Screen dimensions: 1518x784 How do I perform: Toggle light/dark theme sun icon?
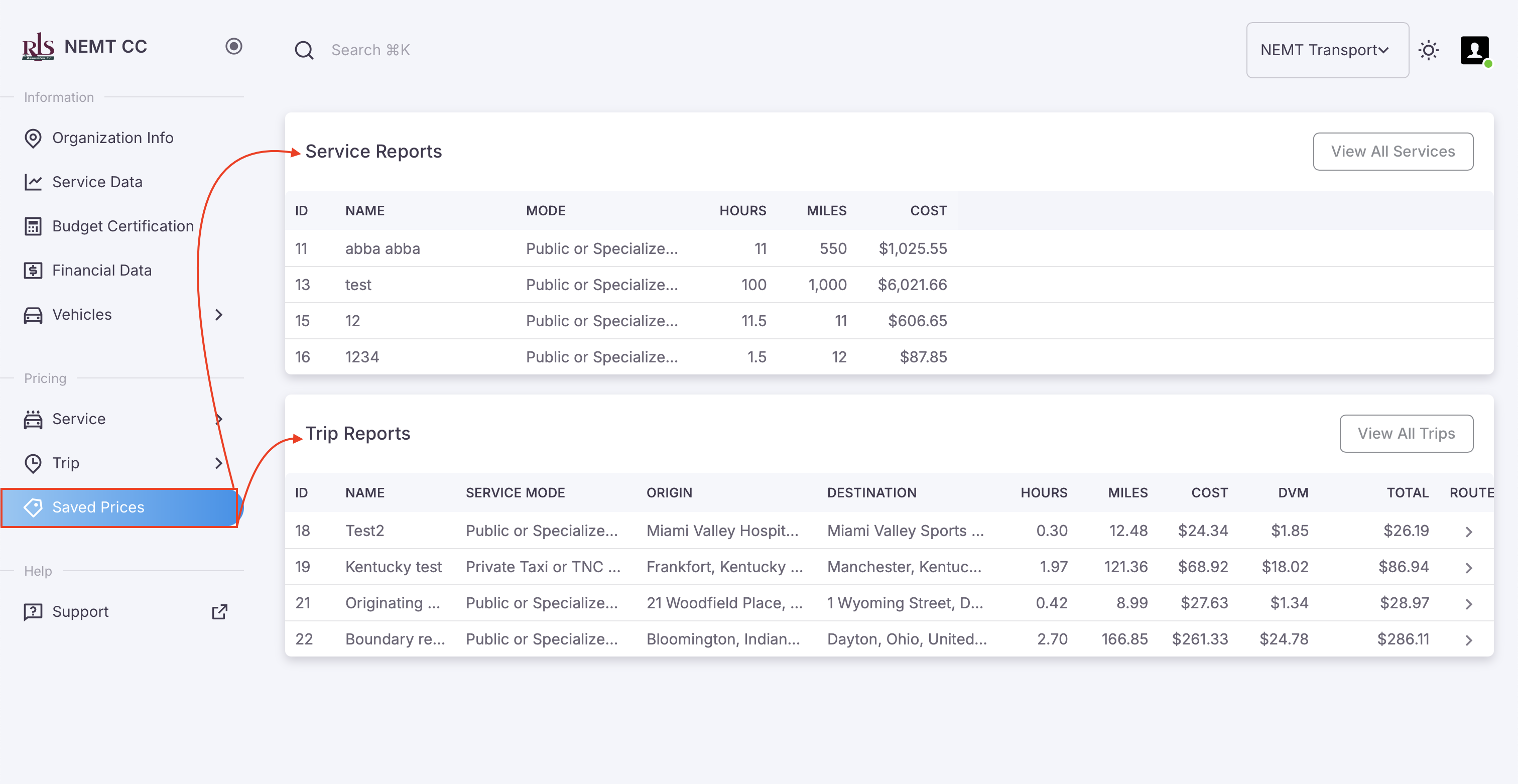tap(1429, 50)
